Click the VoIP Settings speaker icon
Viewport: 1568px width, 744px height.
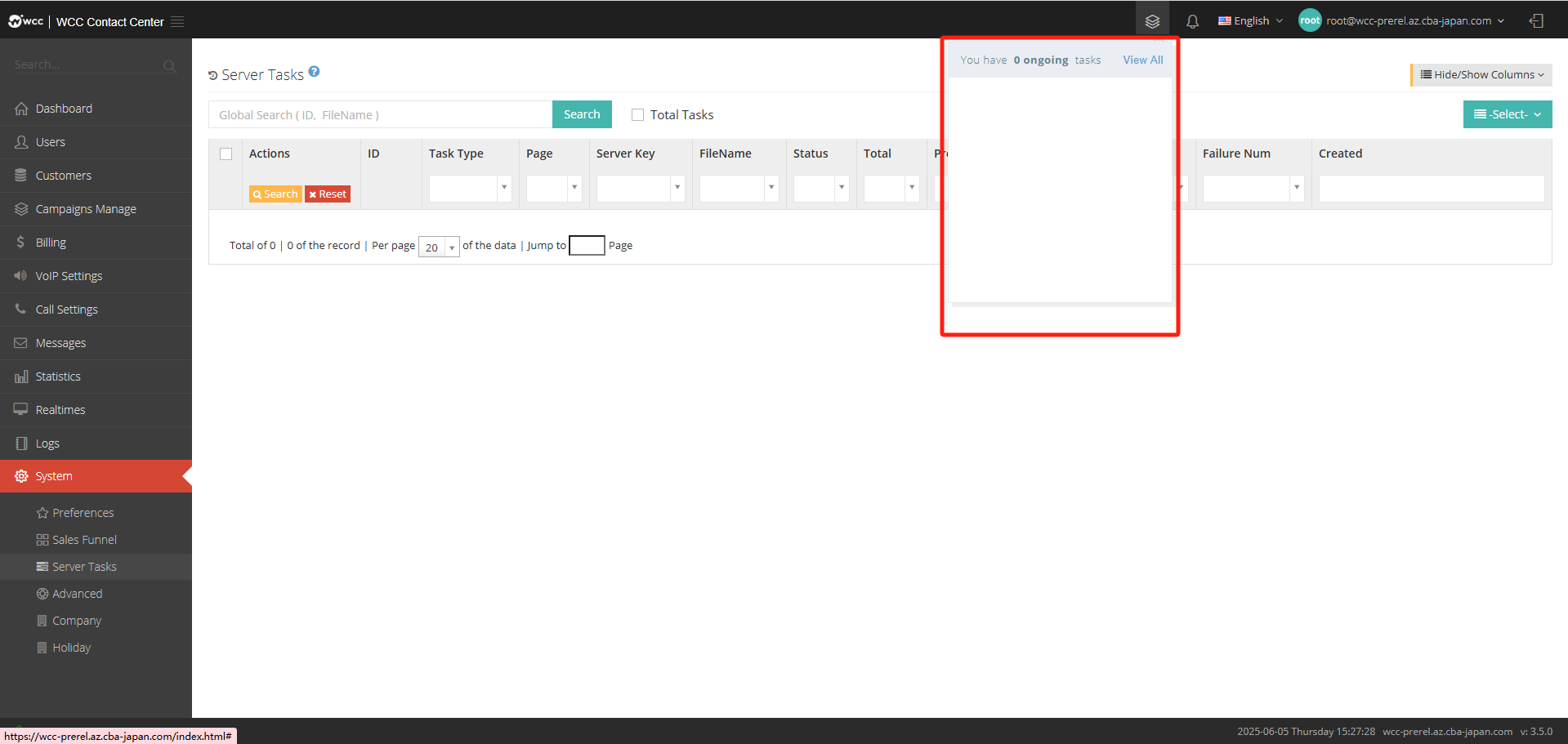click(20, 276)
